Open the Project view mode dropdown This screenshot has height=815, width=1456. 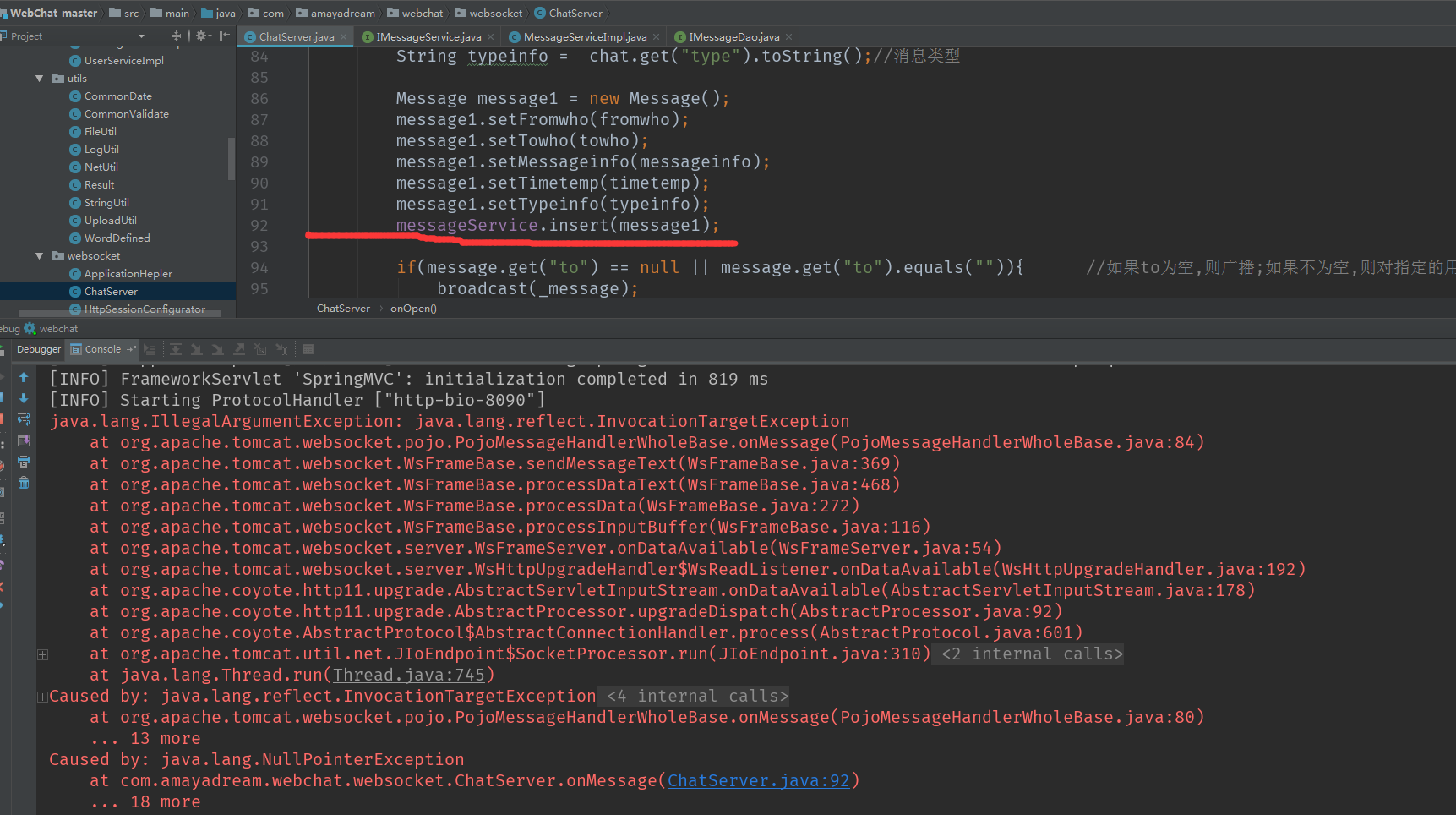coord(141,36)
